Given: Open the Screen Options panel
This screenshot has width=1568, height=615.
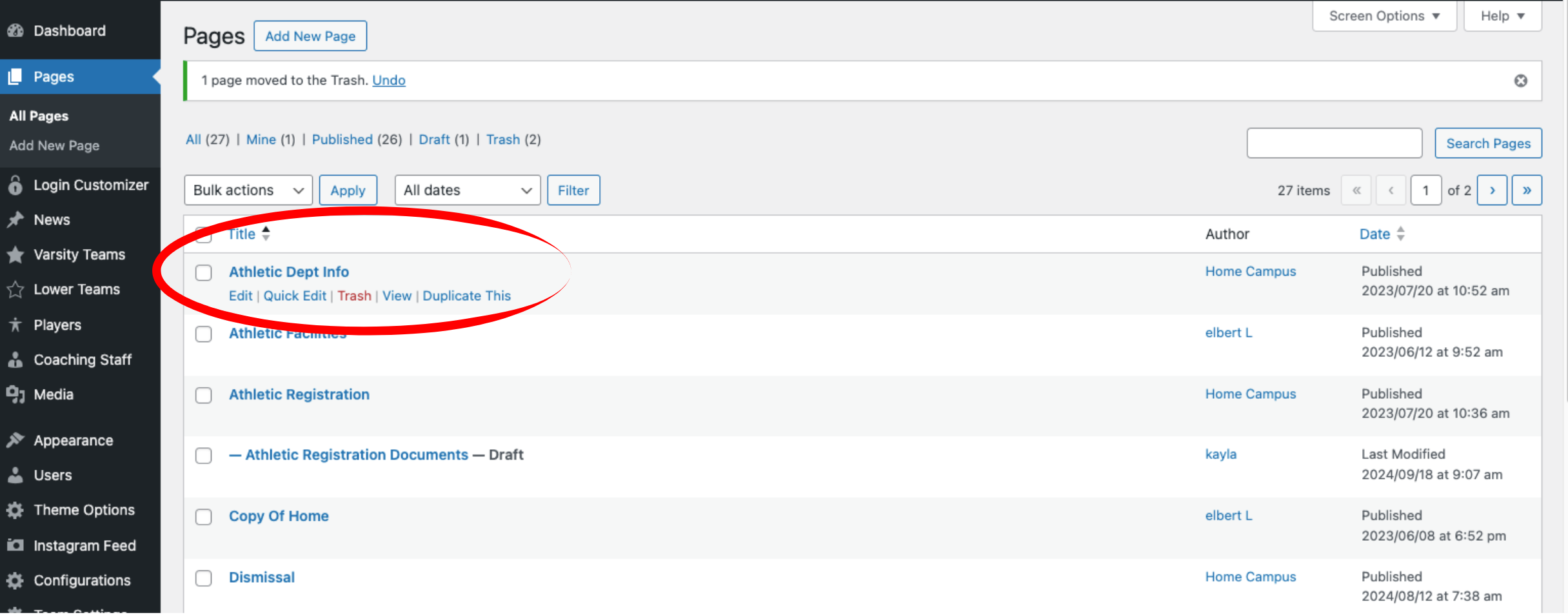Looking at the screenshot, I should pos(1384,16).
